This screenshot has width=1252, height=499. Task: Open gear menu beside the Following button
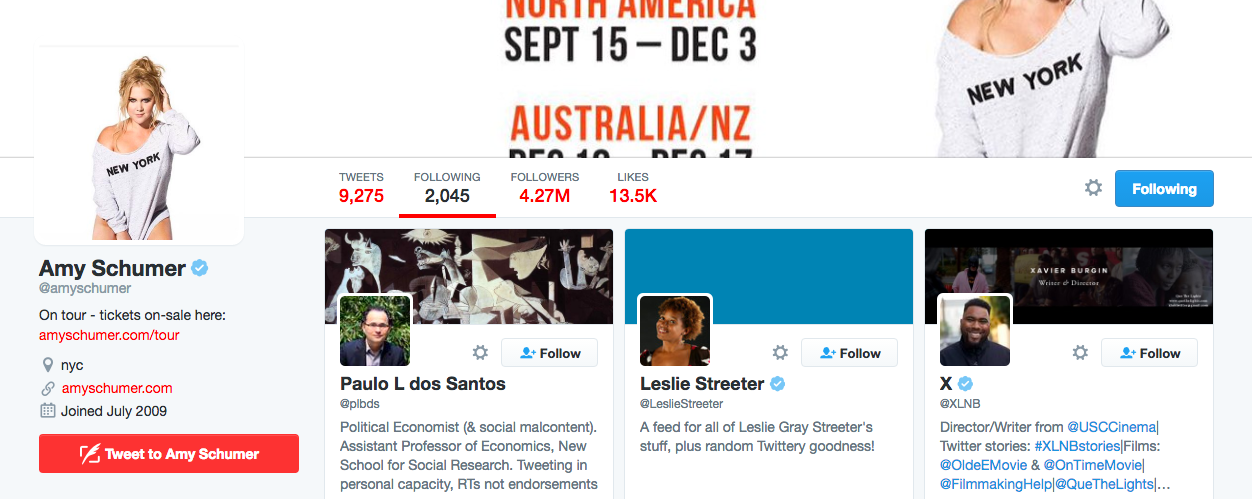tap(1093, 188)
